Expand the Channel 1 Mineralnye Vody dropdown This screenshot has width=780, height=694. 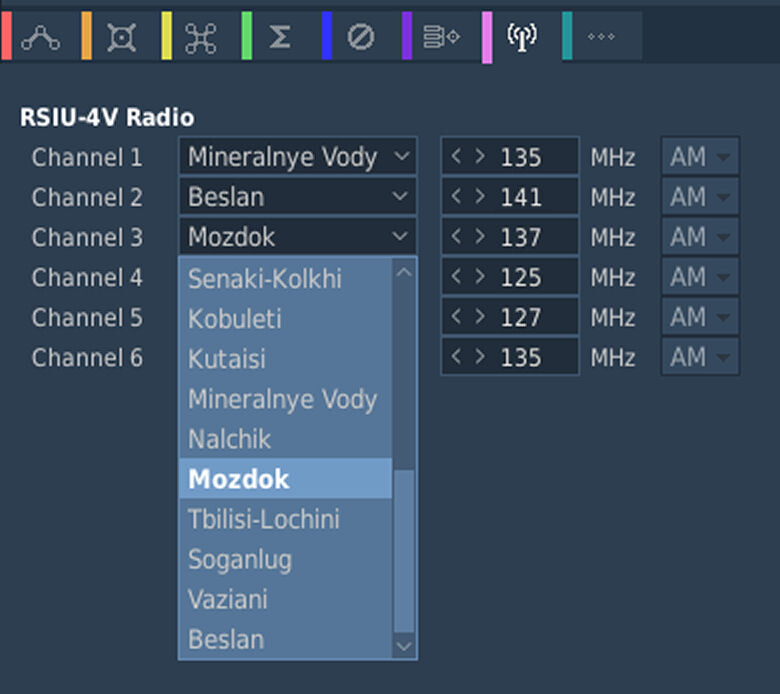(x=297, y=157)
